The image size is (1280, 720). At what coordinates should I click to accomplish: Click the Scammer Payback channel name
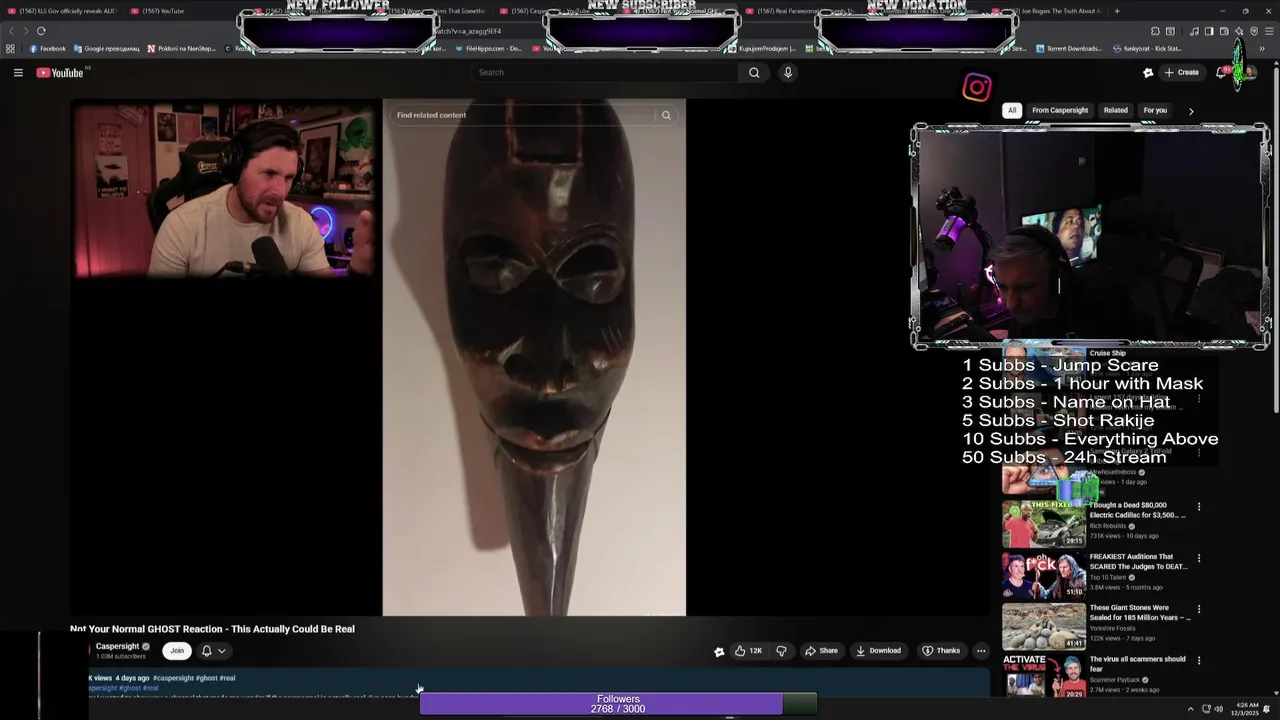pyautogui.click(x=1114, y=680)
